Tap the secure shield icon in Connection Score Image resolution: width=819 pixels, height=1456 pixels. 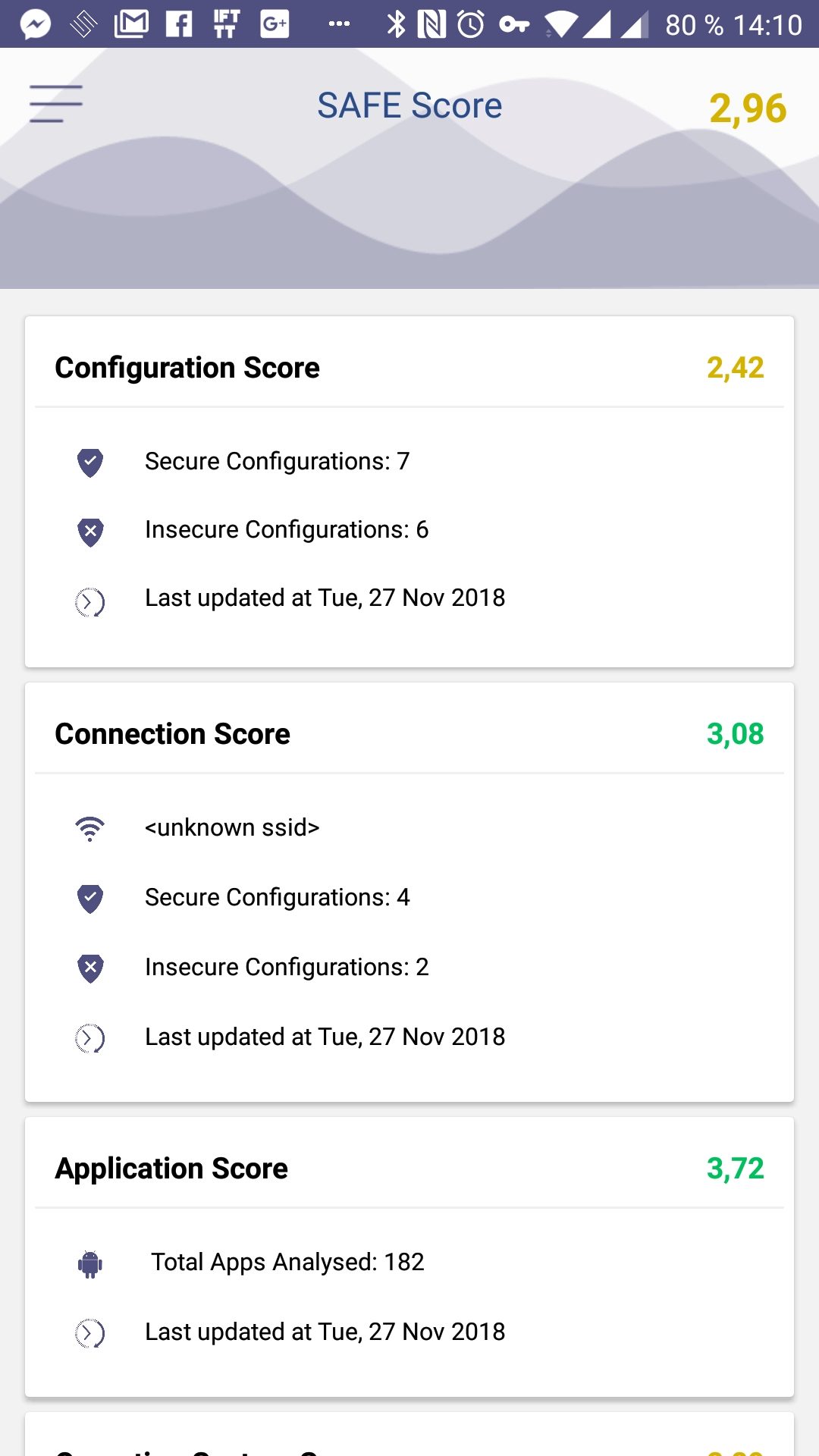coord(90,898)
